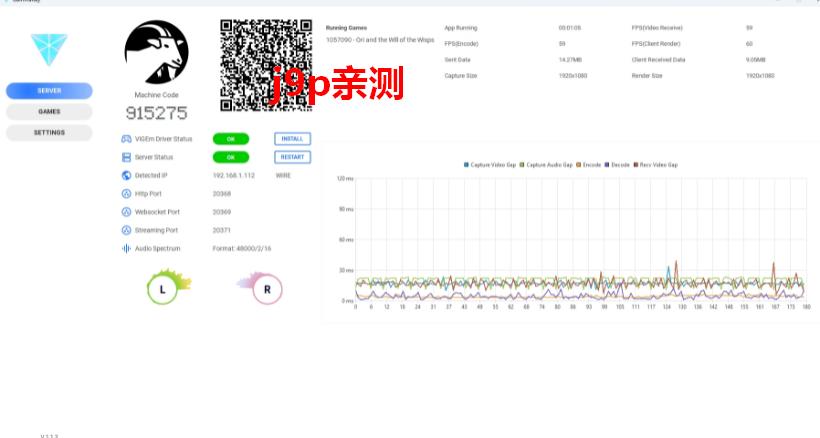Toggle Capture Audio Gap legend entry

point(546,164)
